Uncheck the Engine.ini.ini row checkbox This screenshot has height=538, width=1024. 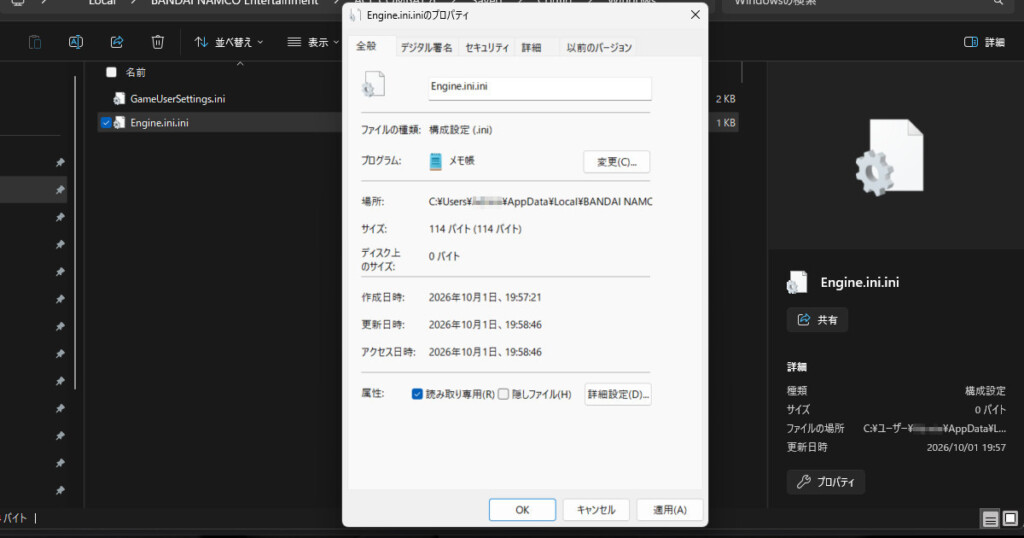[106, 123]
